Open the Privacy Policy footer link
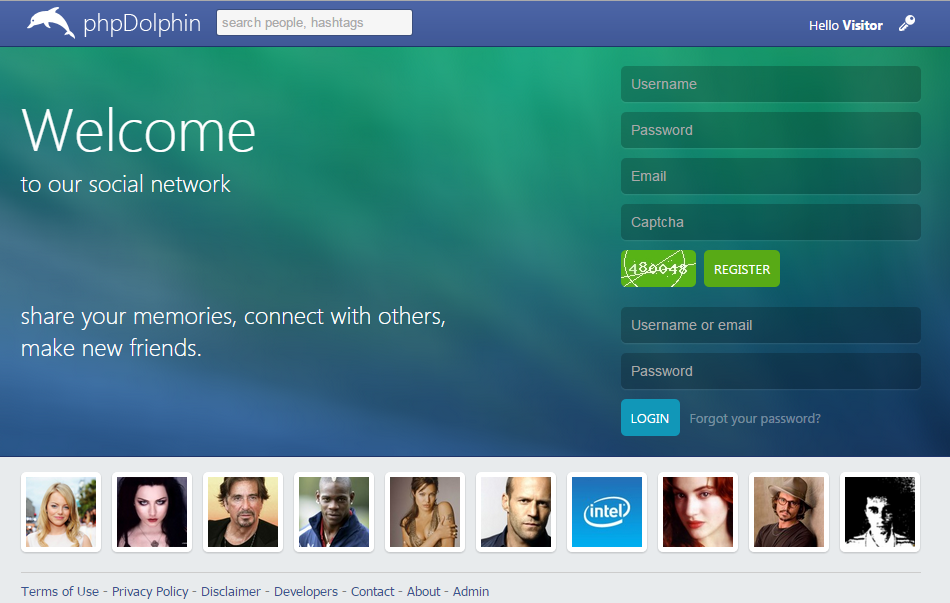The height and width of the screenshot is (603, 950). 150,591
